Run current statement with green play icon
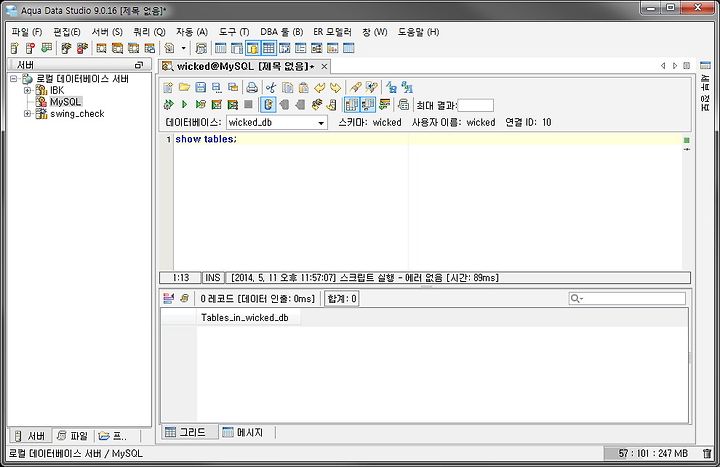This screenshot has width=720, height=467. coord(185,105)
